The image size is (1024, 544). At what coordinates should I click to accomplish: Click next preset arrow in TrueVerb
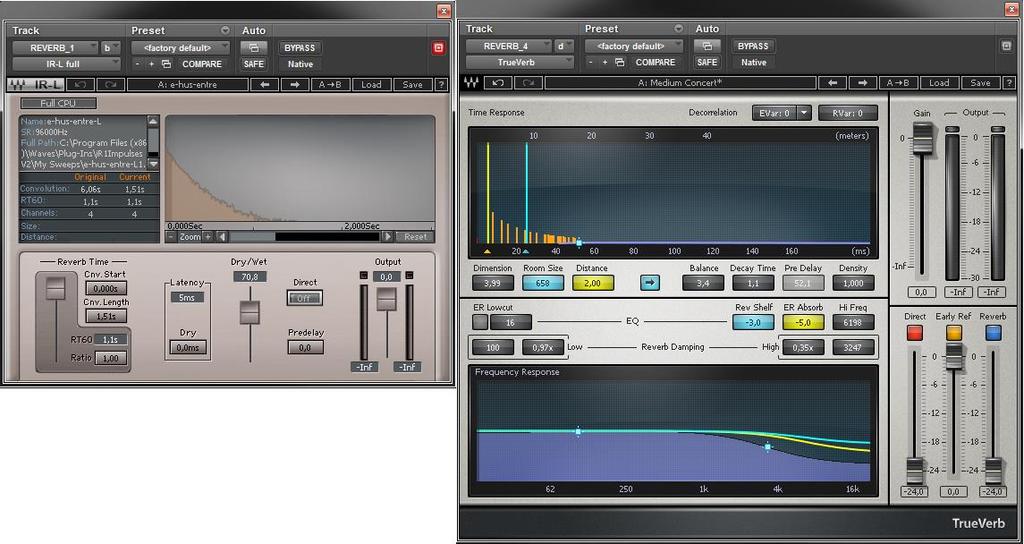(863, 83)
